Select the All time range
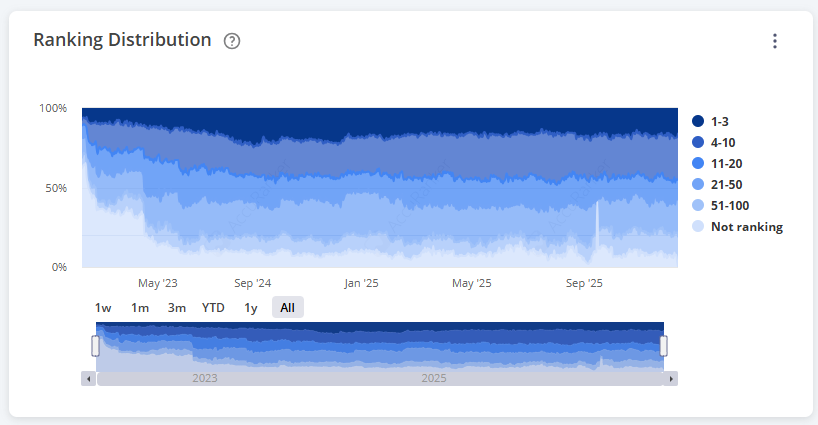Screen dimensions: 818x425 coord(287,308)
